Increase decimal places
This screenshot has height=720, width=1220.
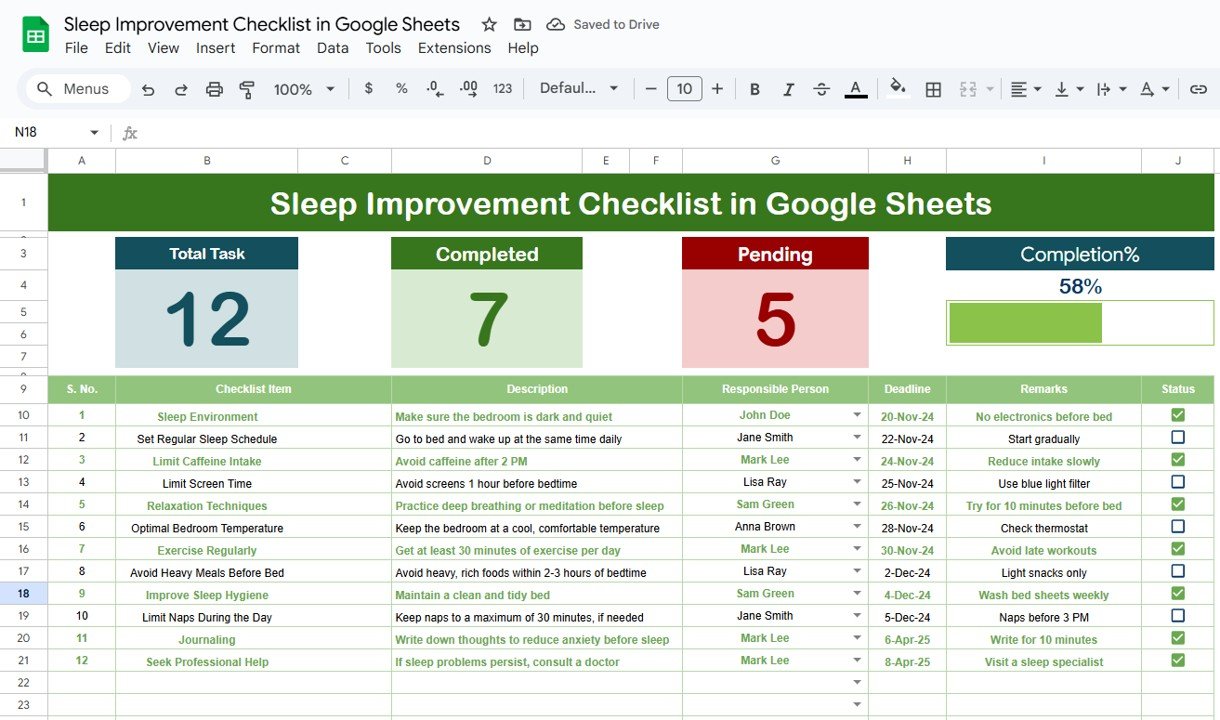click(x=468, y=88)
